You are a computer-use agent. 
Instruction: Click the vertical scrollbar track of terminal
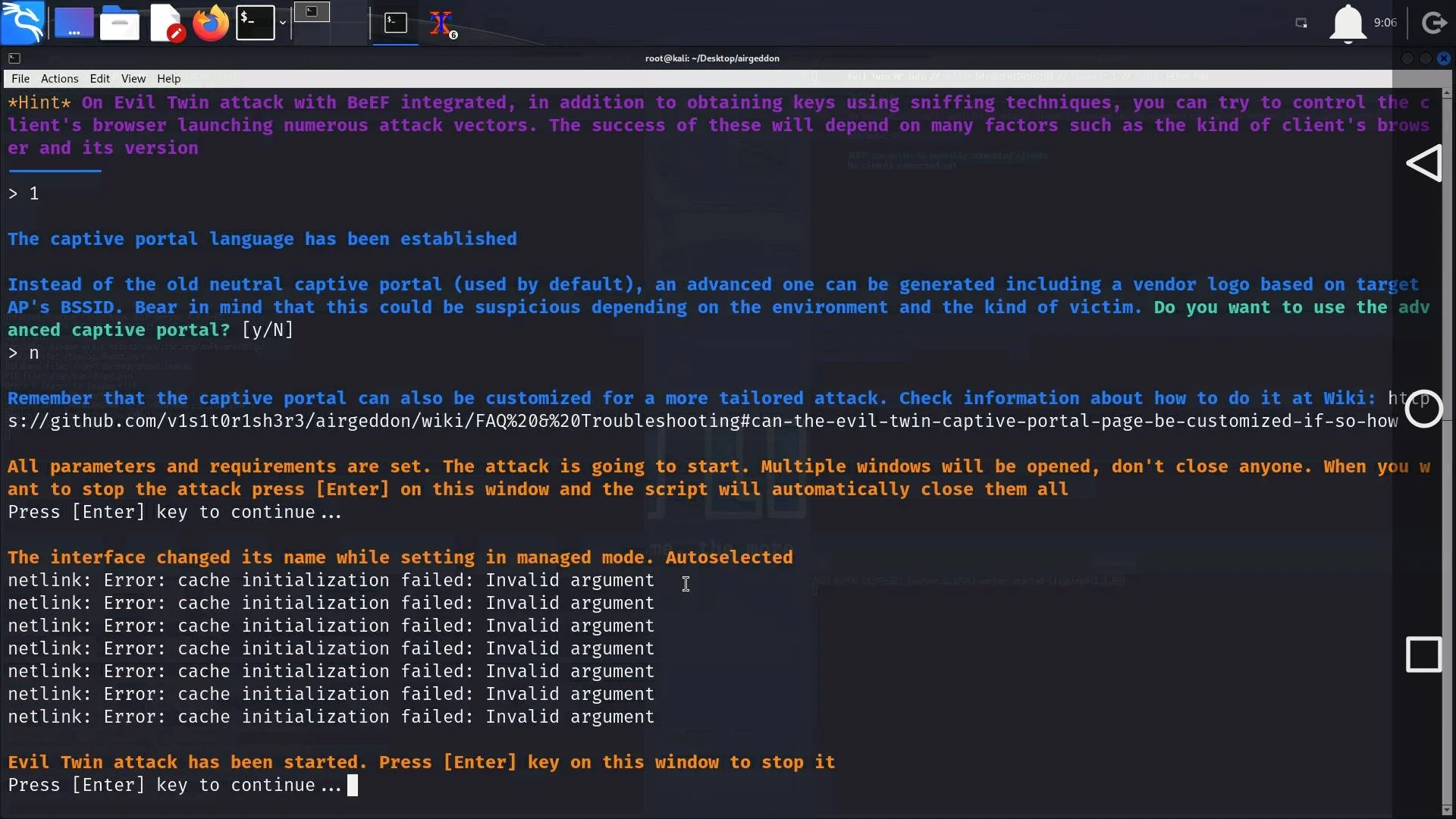[1447, 450]
